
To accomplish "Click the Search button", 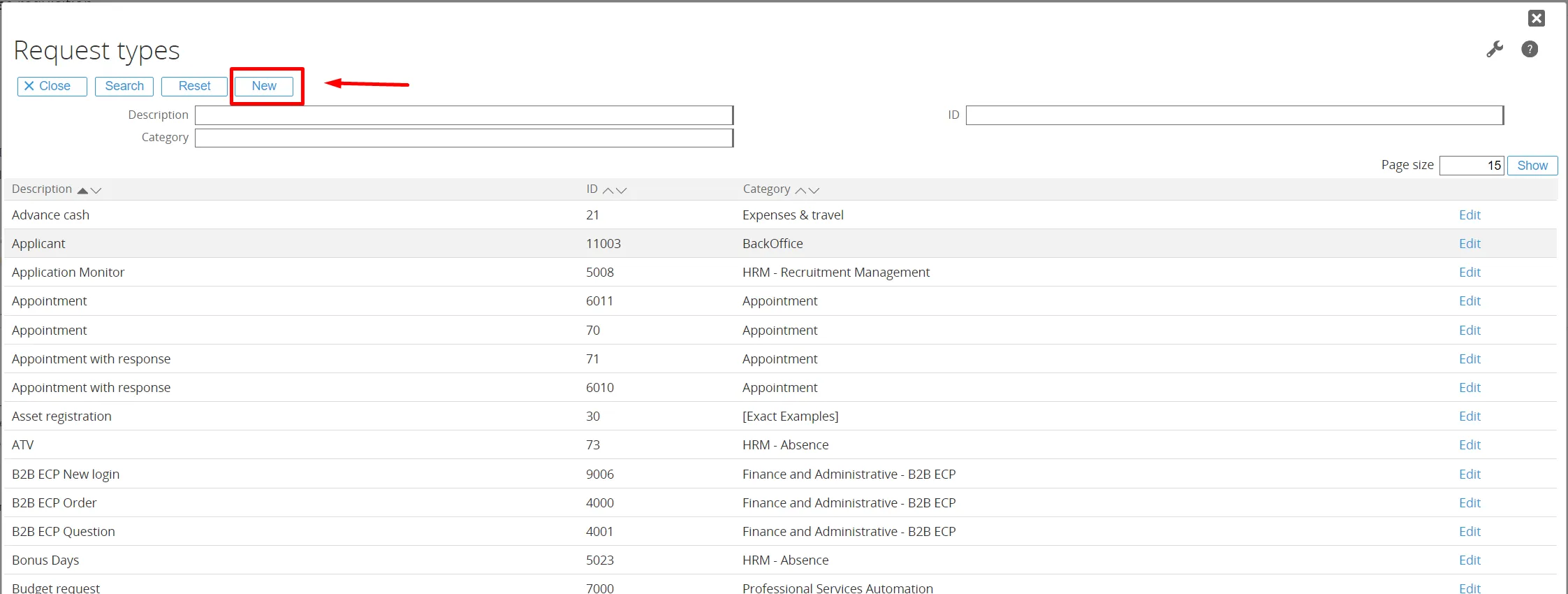I will 124,86.
